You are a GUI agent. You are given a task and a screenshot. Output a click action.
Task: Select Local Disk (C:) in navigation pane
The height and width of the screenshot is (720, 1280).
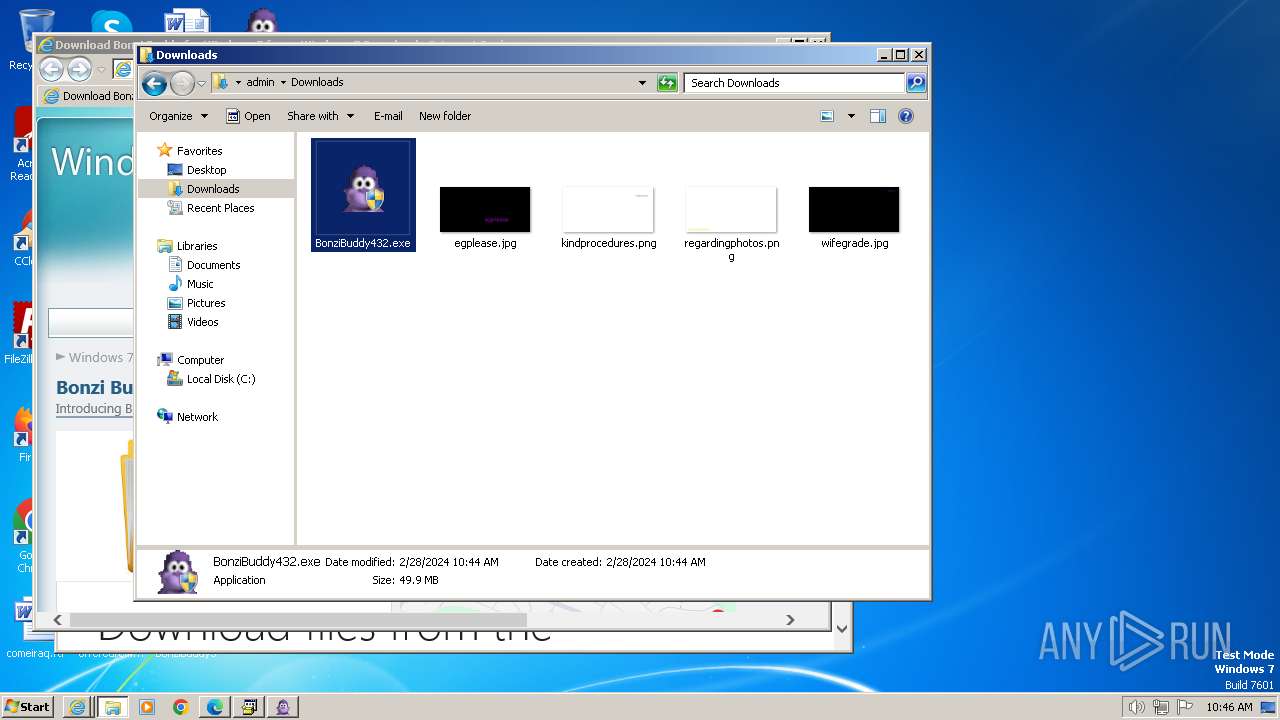(220, 379)
